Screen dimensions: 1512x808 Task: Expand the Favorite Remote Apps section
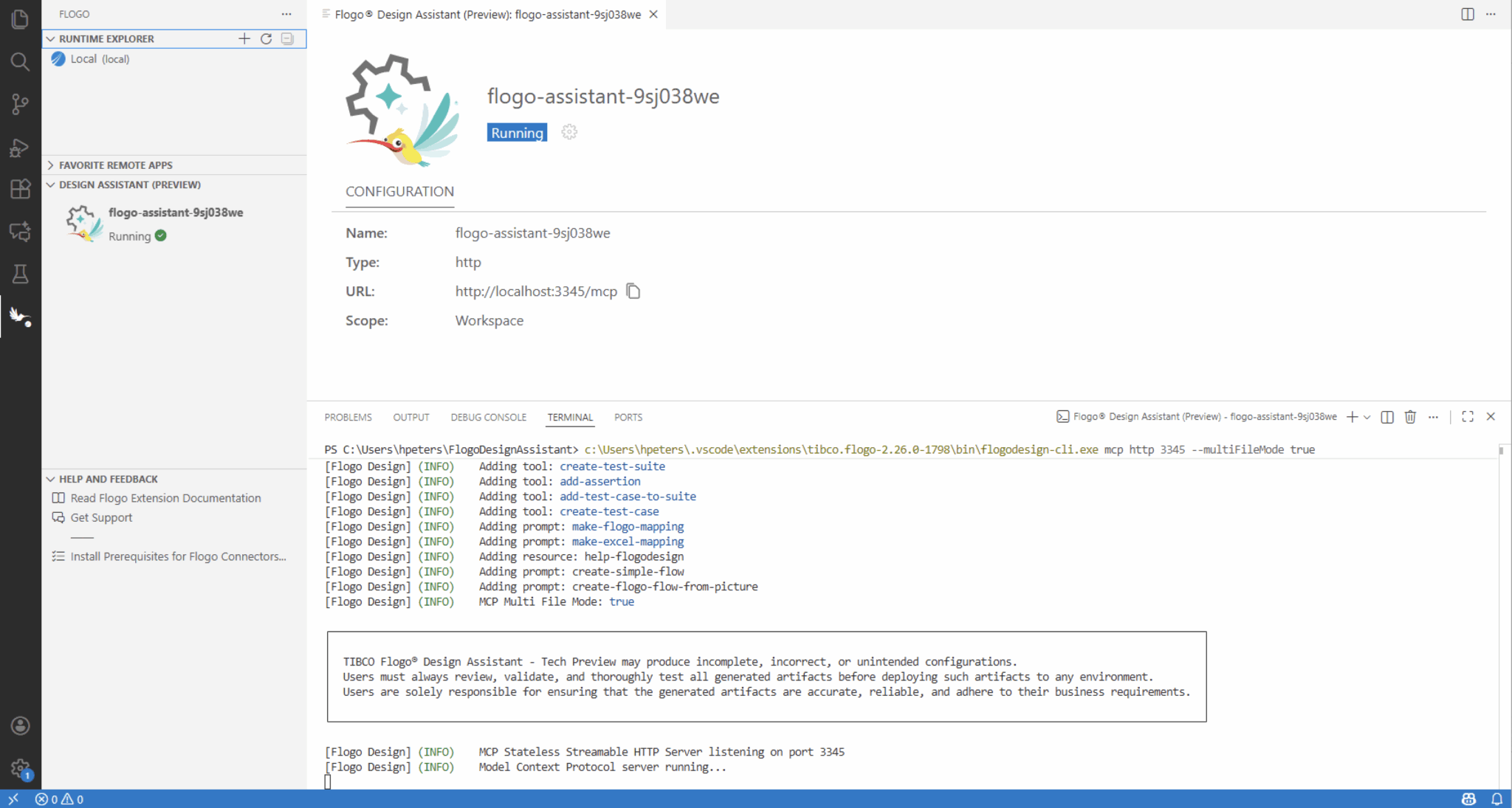click(x=116, y=165)
